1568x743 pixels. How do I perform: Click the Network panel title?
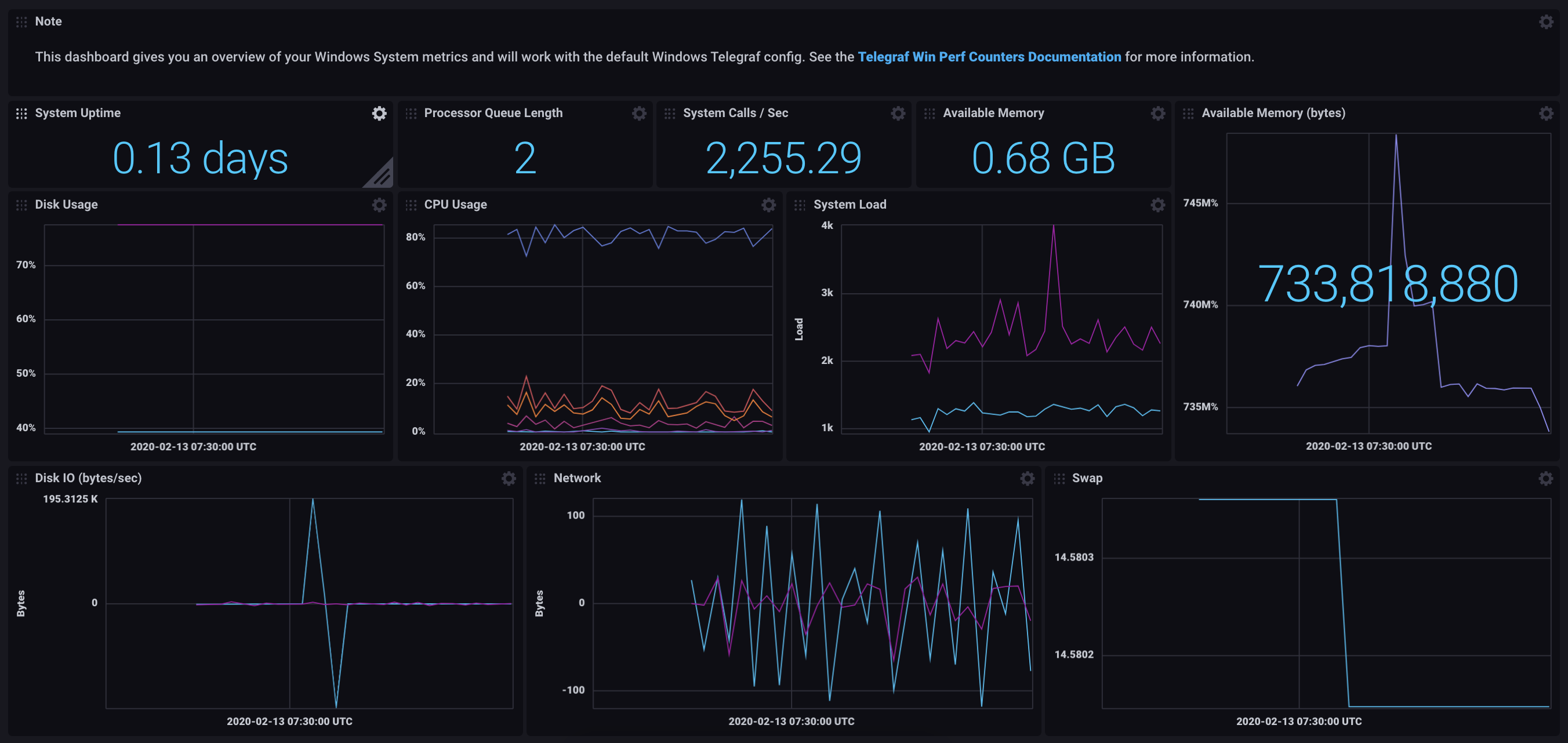point(577,478)
